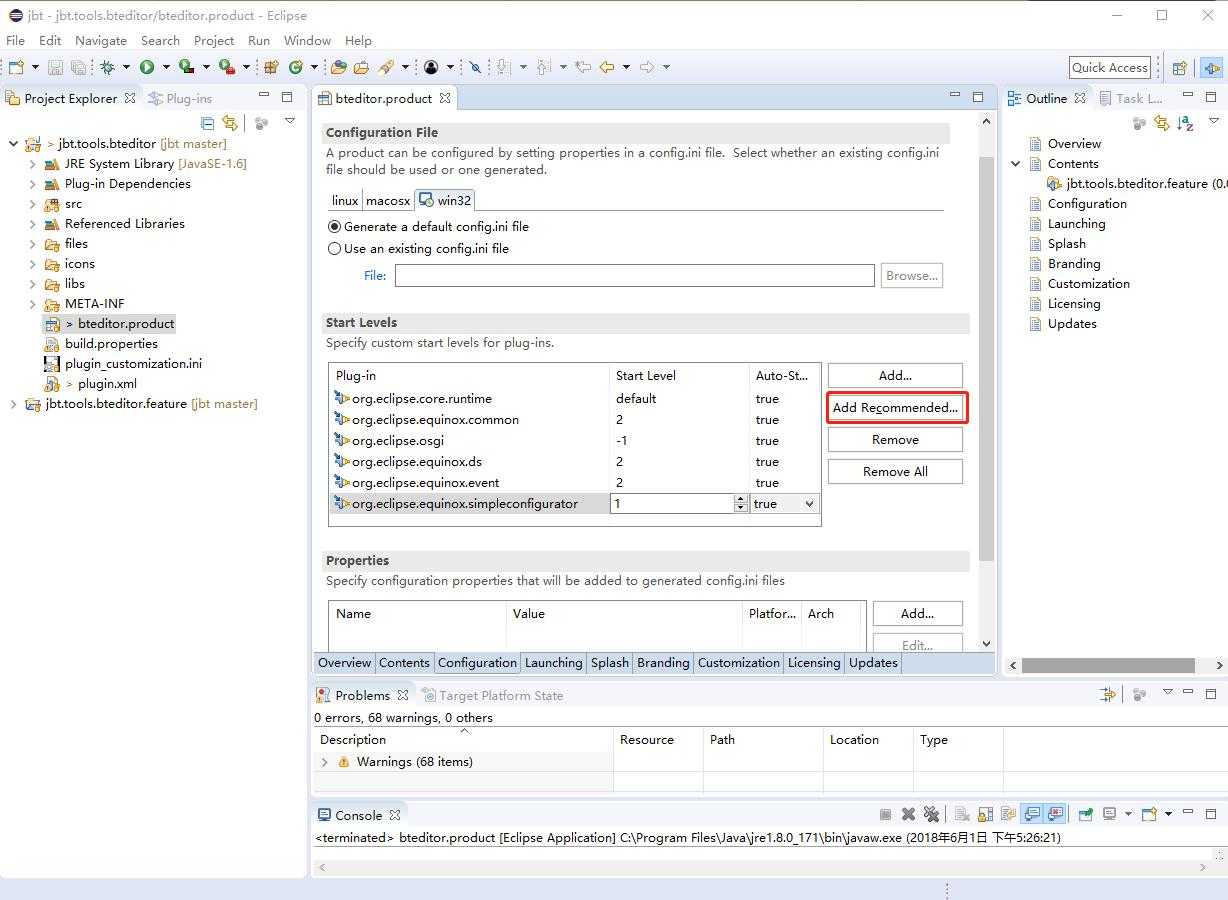This screenshot has width=1228, height=900.
Task: Switch to the Branding editor tab
Action: click(x=663, y=662)
